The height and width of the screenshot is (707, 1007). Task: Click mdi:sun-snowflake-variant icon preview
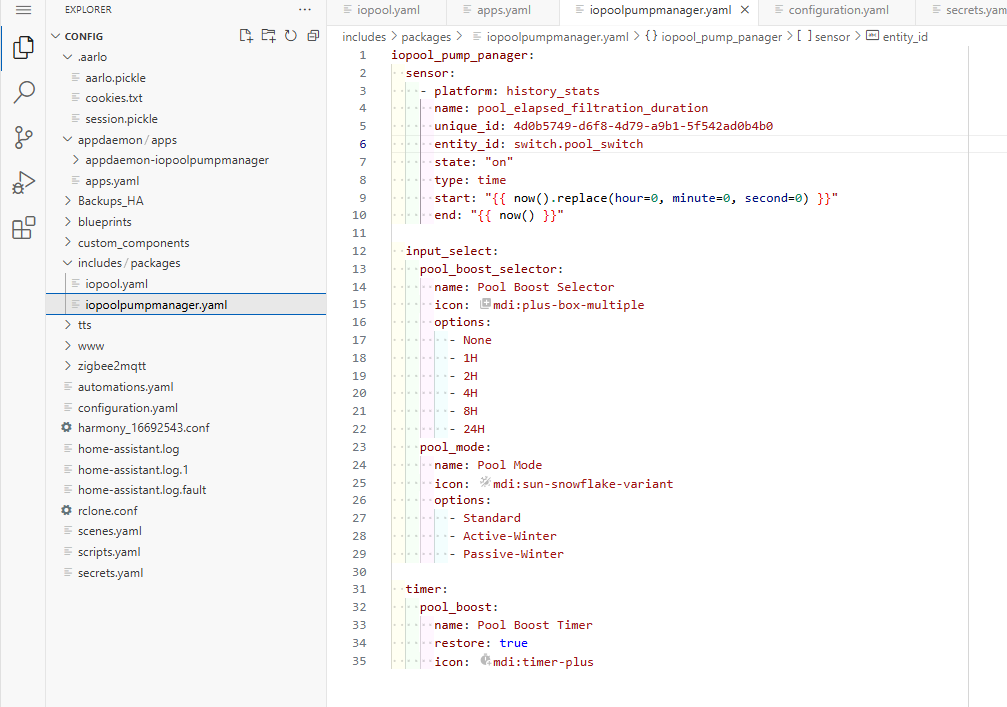click(x=486, y=482)
